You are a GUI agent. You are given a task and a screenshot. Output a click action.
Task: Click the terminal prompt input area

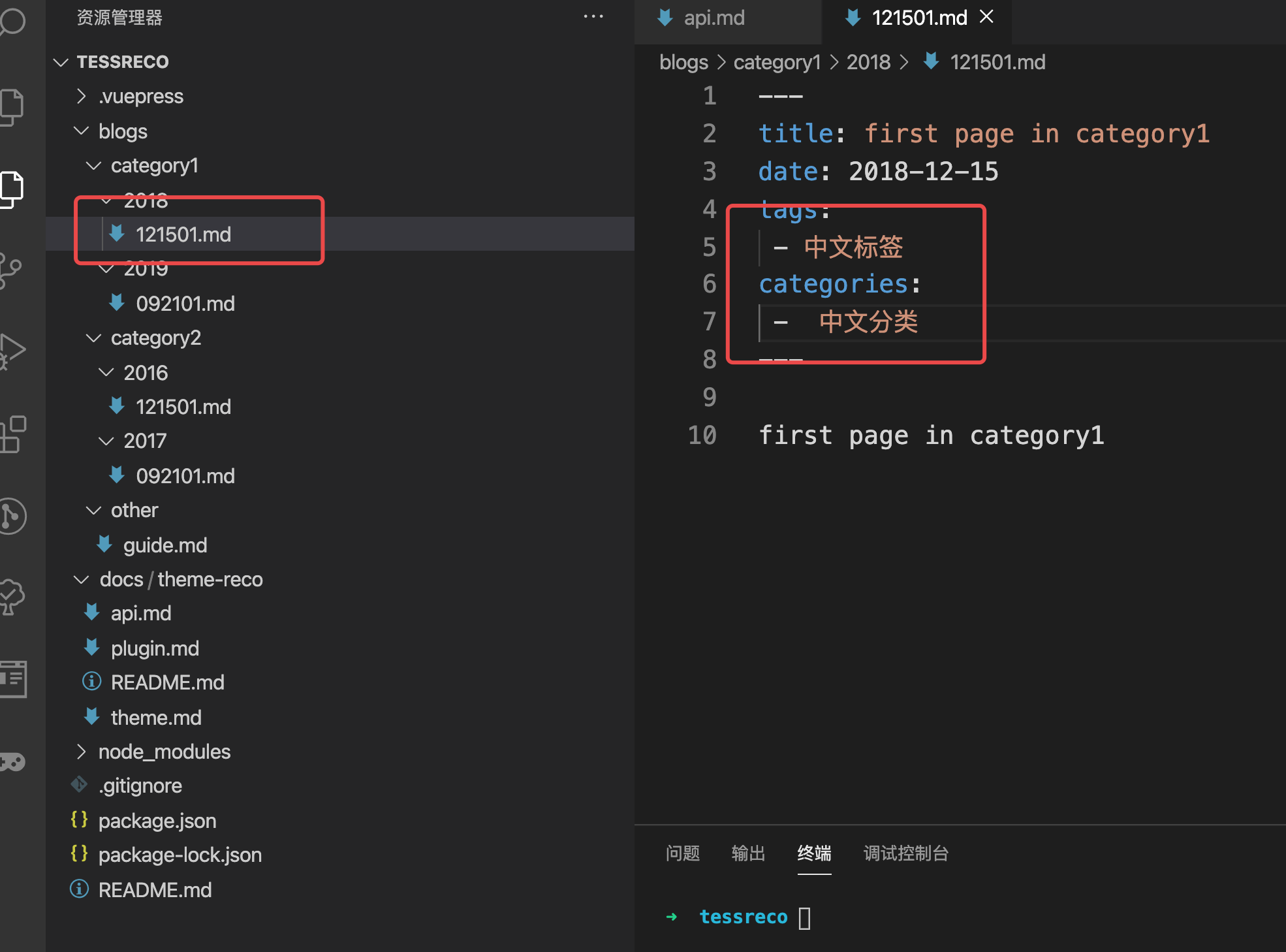(804, 918)
